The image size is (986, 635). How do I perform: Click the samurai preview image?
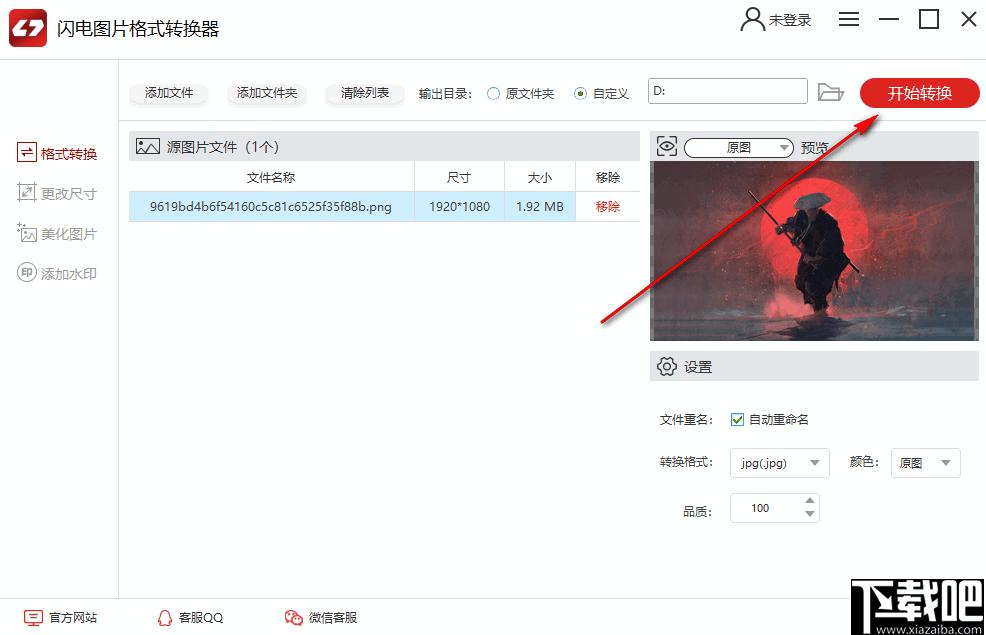[x=814, y=251]
